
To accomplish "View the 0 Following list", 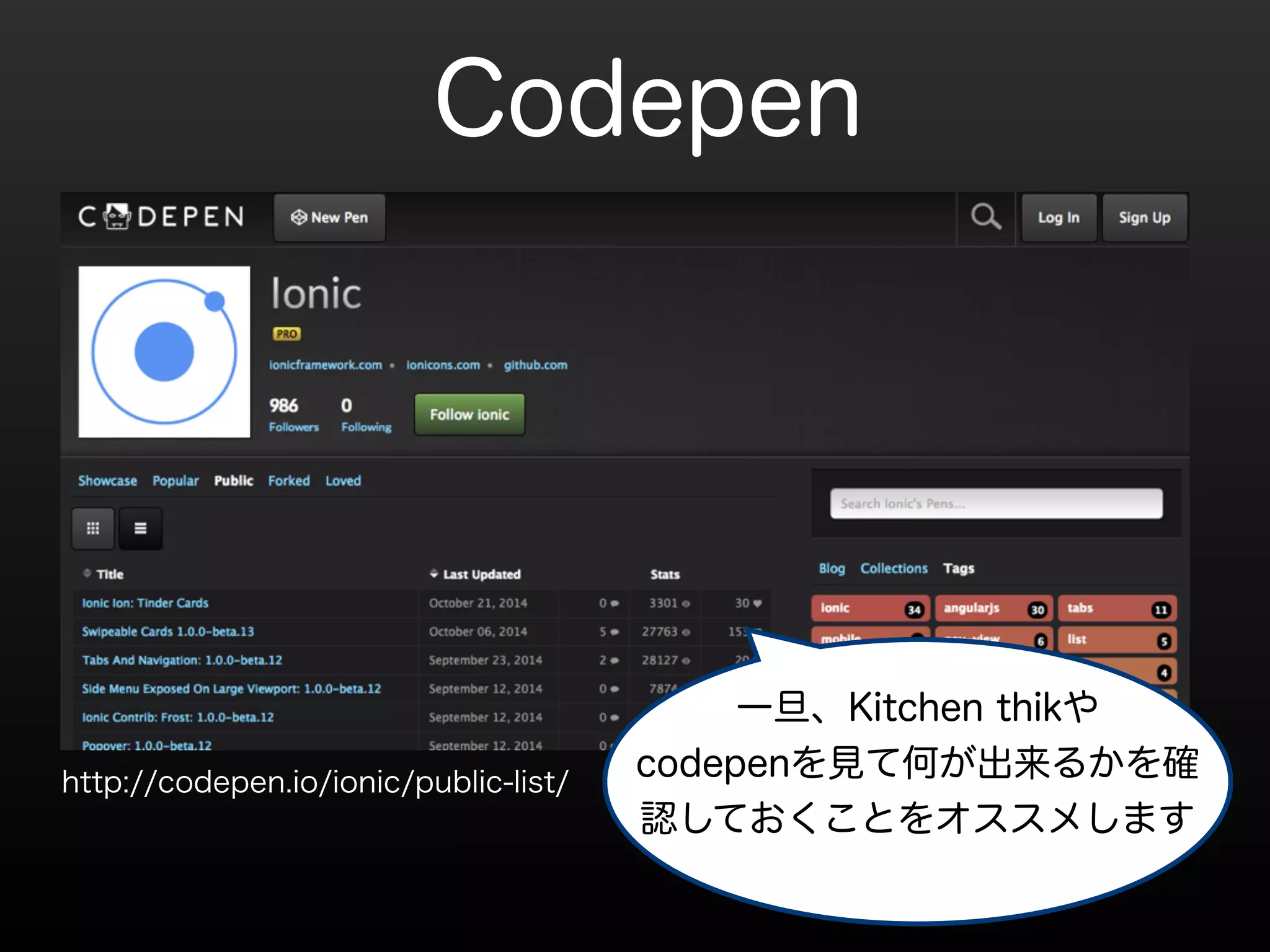I will [366, 415].
